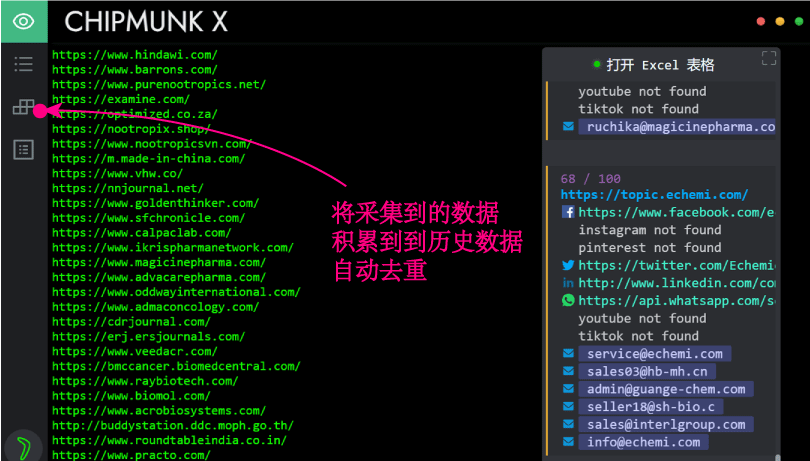This screenshot has width=810, height=461.
Task: Expand results panel with fullscreen icon
Action: coord(769,58)
